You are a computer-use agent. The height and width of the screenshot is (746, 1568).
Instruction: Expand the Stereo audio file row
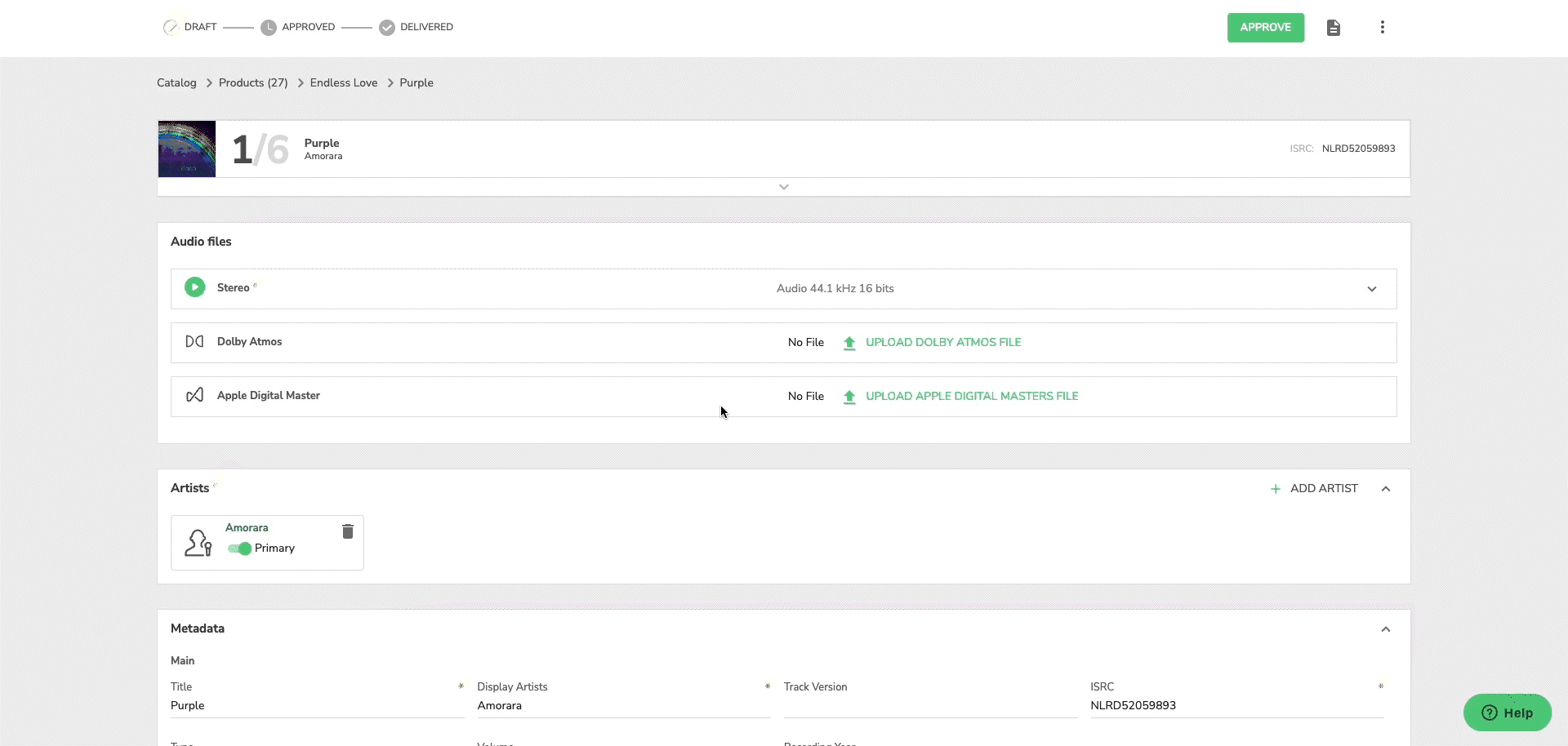[1372, 289]
